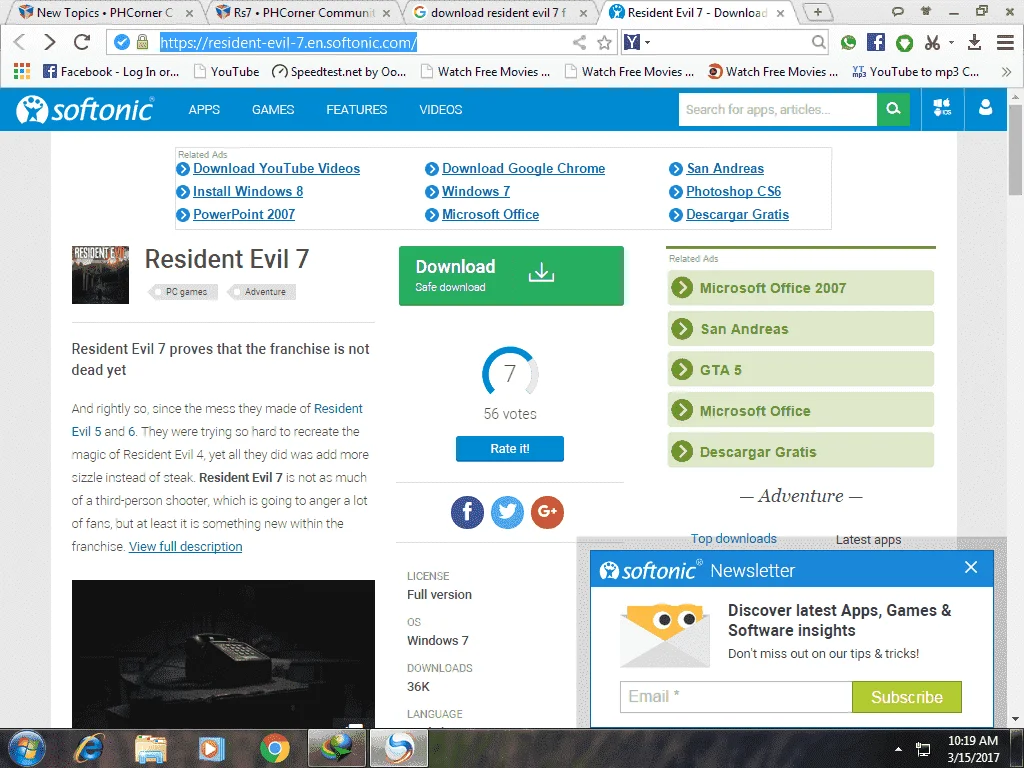This screenshot has height=768, width=1024.
Task: Click the Softonic logo
Action: [85, 109]
